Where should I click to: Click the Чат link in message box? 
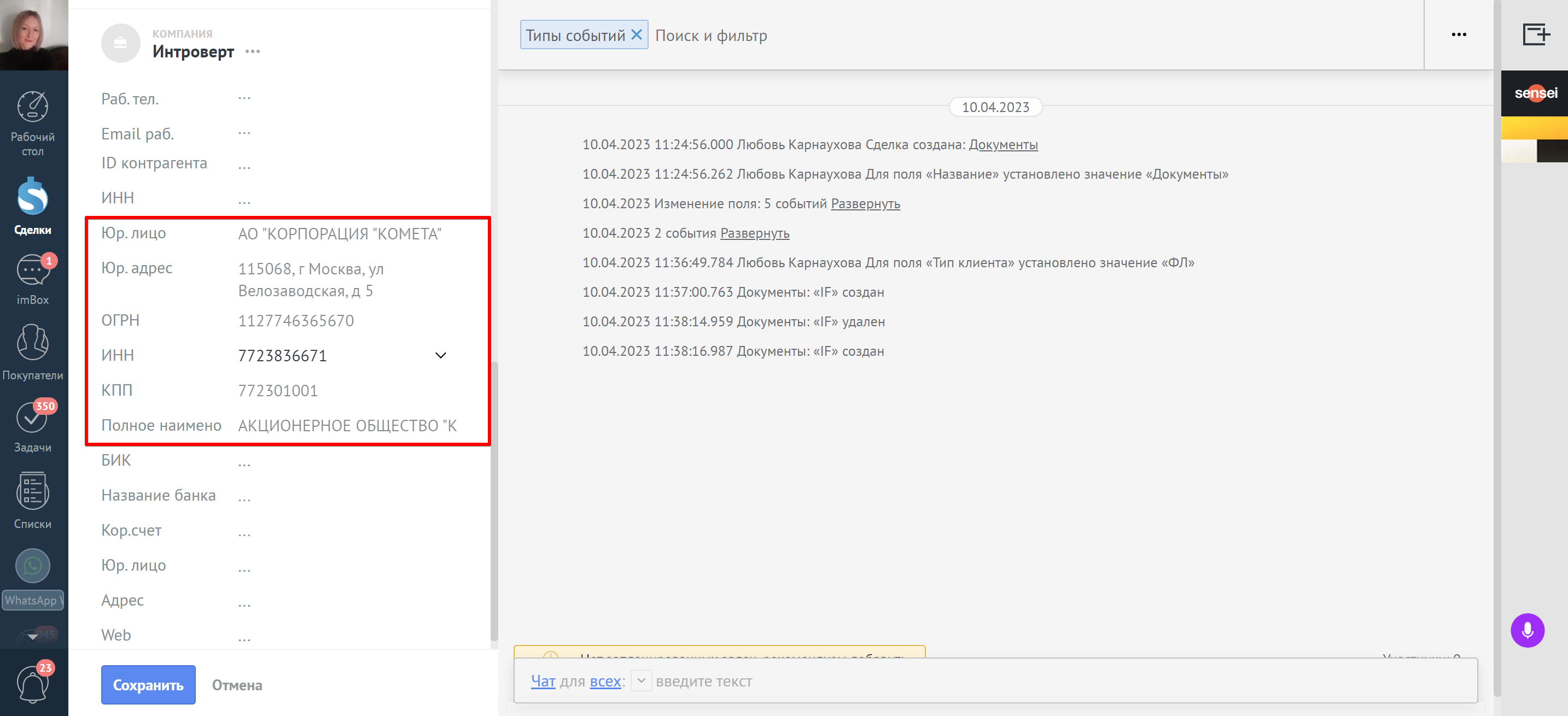(x=543, y=682)
